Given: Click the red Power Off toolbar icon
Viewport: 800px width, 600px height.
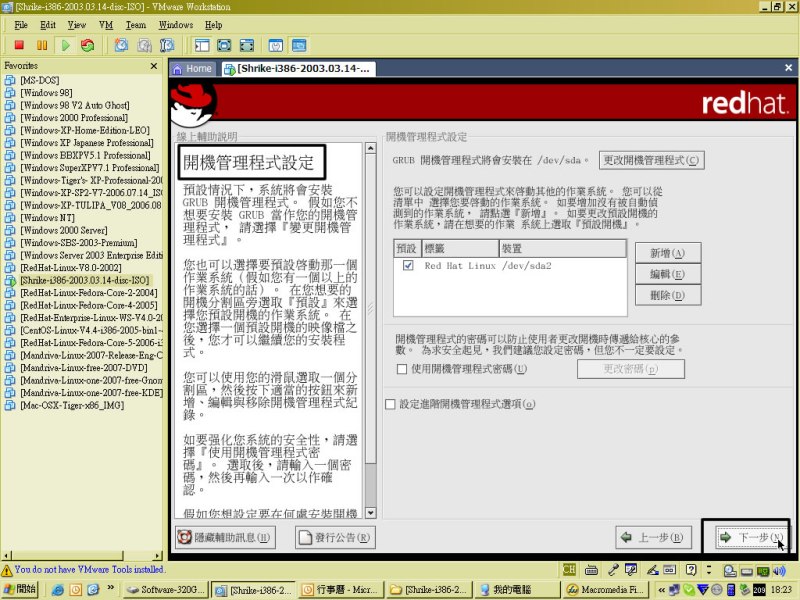Looking at the screenshot, I should tap(19, 45).
